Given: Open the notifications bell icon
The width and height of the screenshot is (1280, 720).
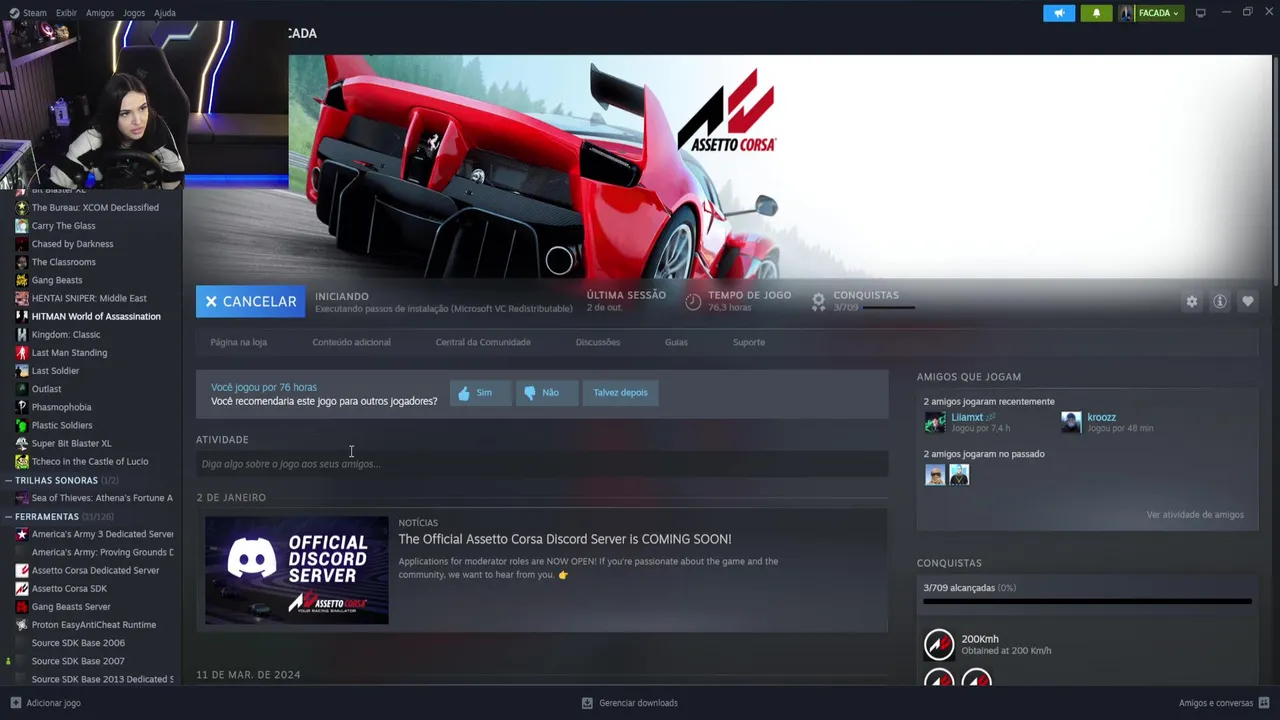Looking at the screenshot, I should tap(1096, 13).
